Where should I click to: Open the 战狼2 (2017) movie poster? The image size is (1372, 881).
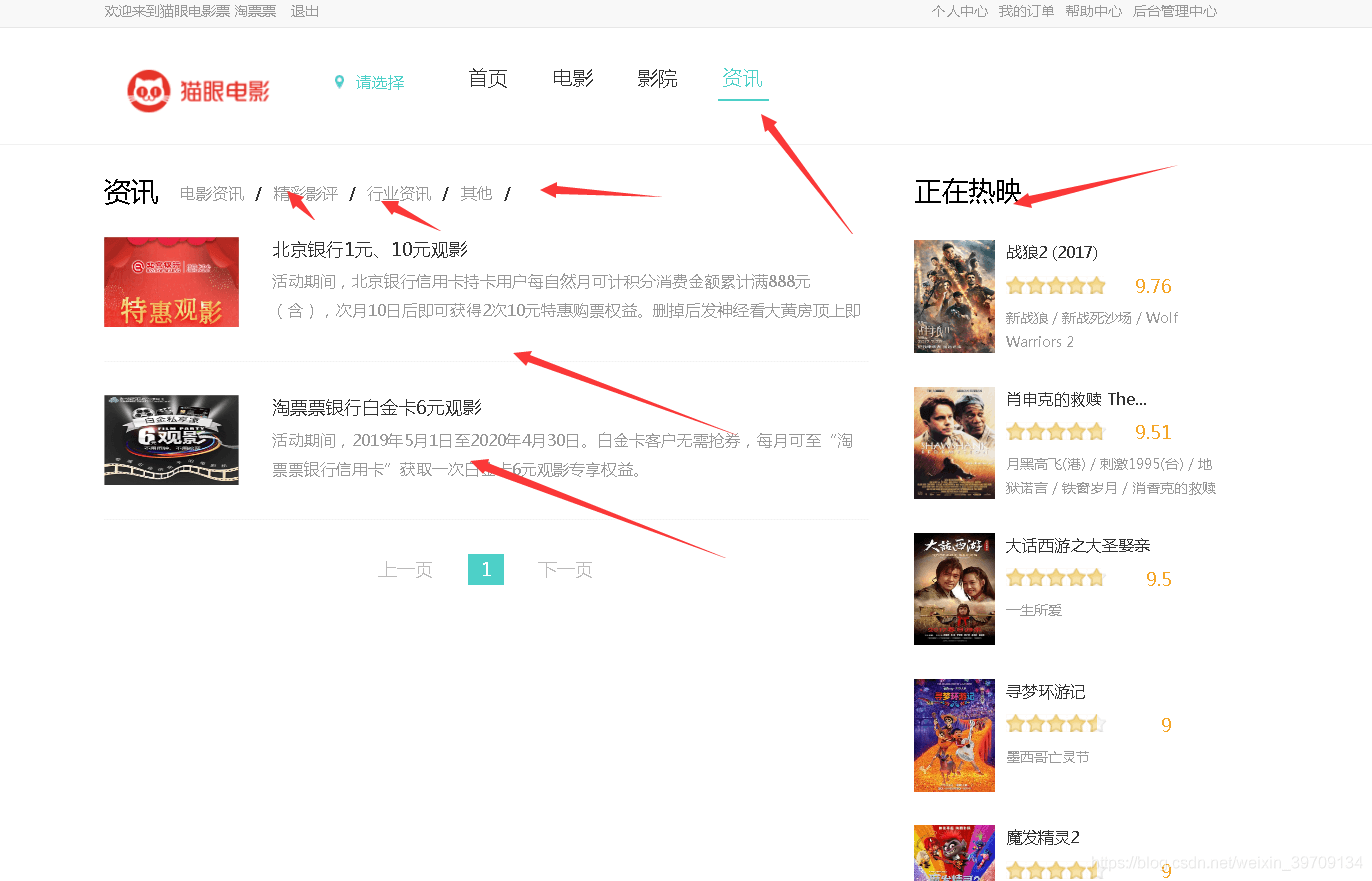(x=954, y=296)
